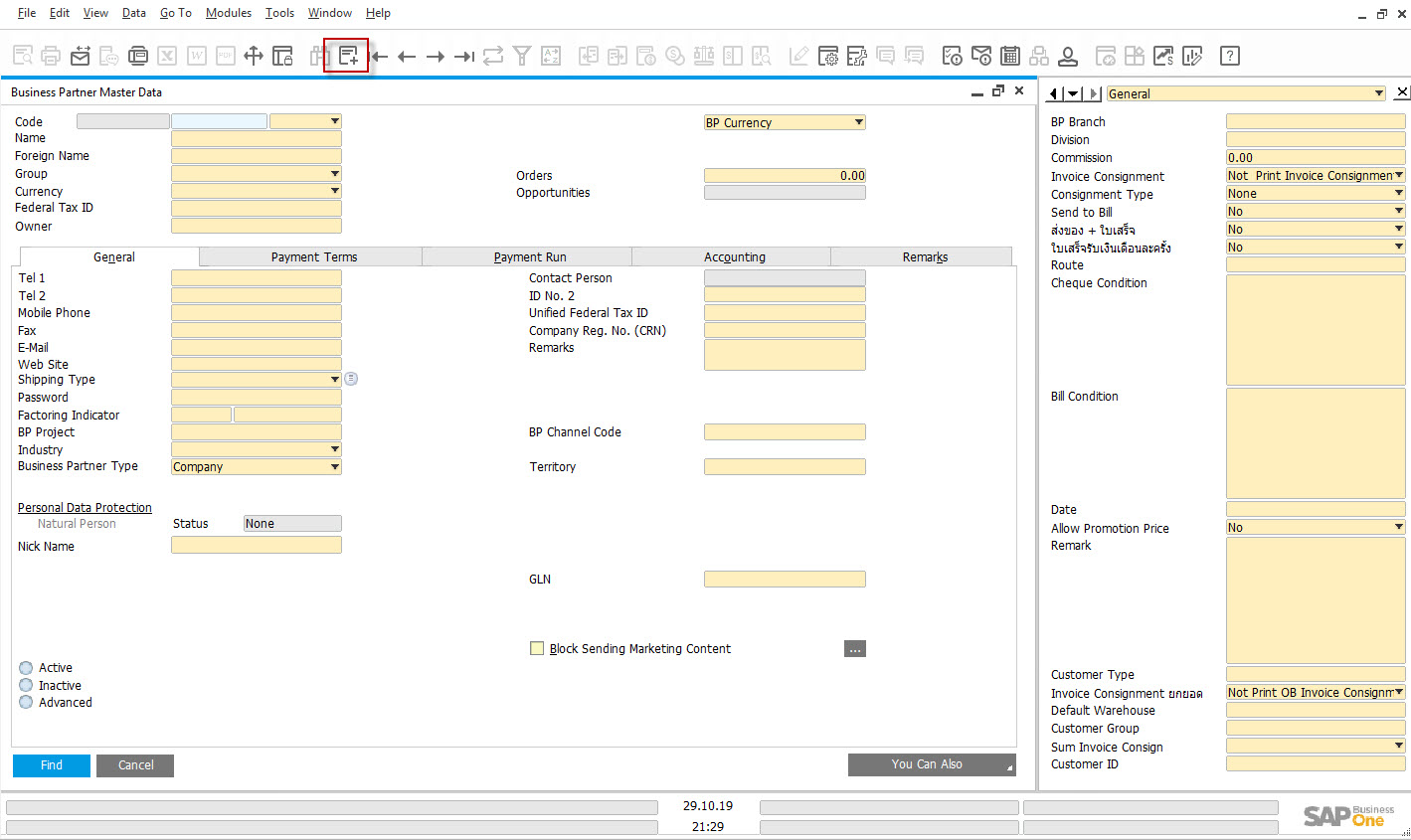The height and width of the screenshot is (840, 1411).
Task: Switch to the Payment Terms tab
Action: coord(311,256)
